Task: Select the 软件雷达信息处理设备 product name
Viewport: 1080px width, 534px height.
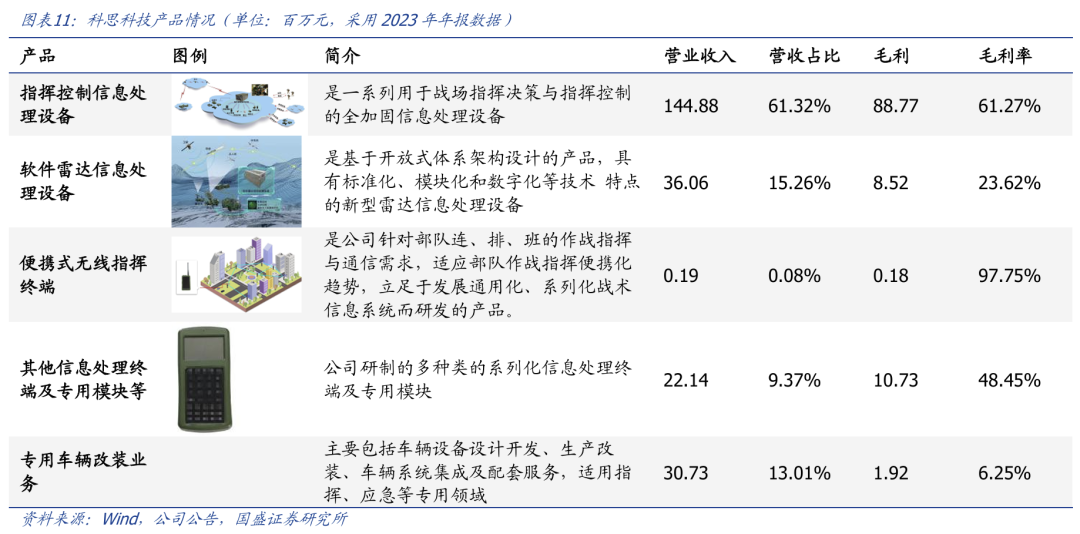Action: [84, 182]
